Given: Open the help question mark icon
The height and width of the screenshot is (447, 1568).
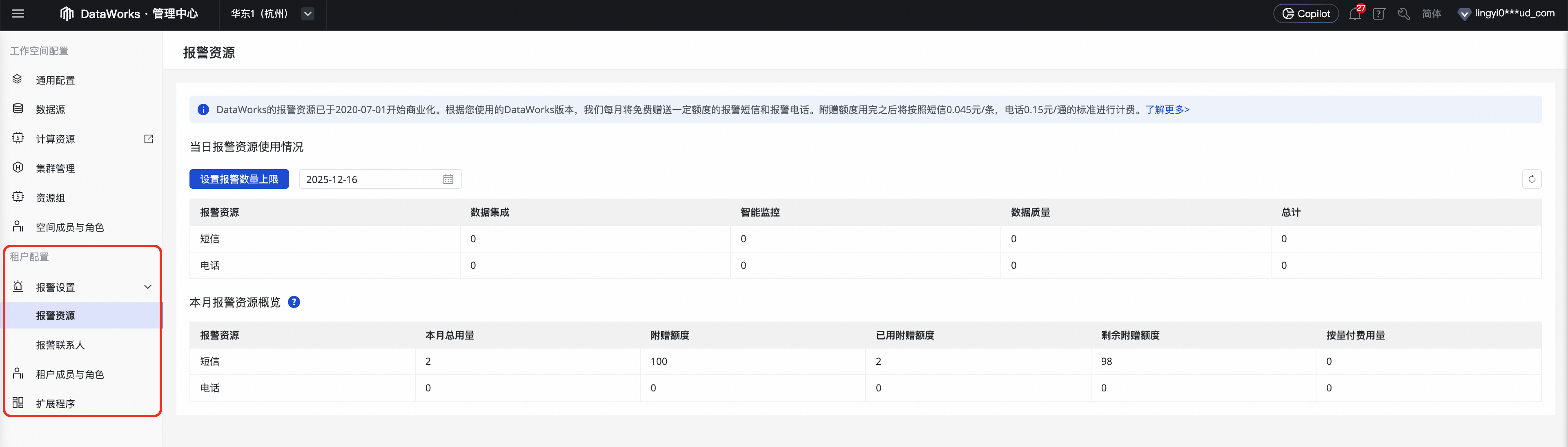Looking at the screenshot, I should [x=1379, y=14].
